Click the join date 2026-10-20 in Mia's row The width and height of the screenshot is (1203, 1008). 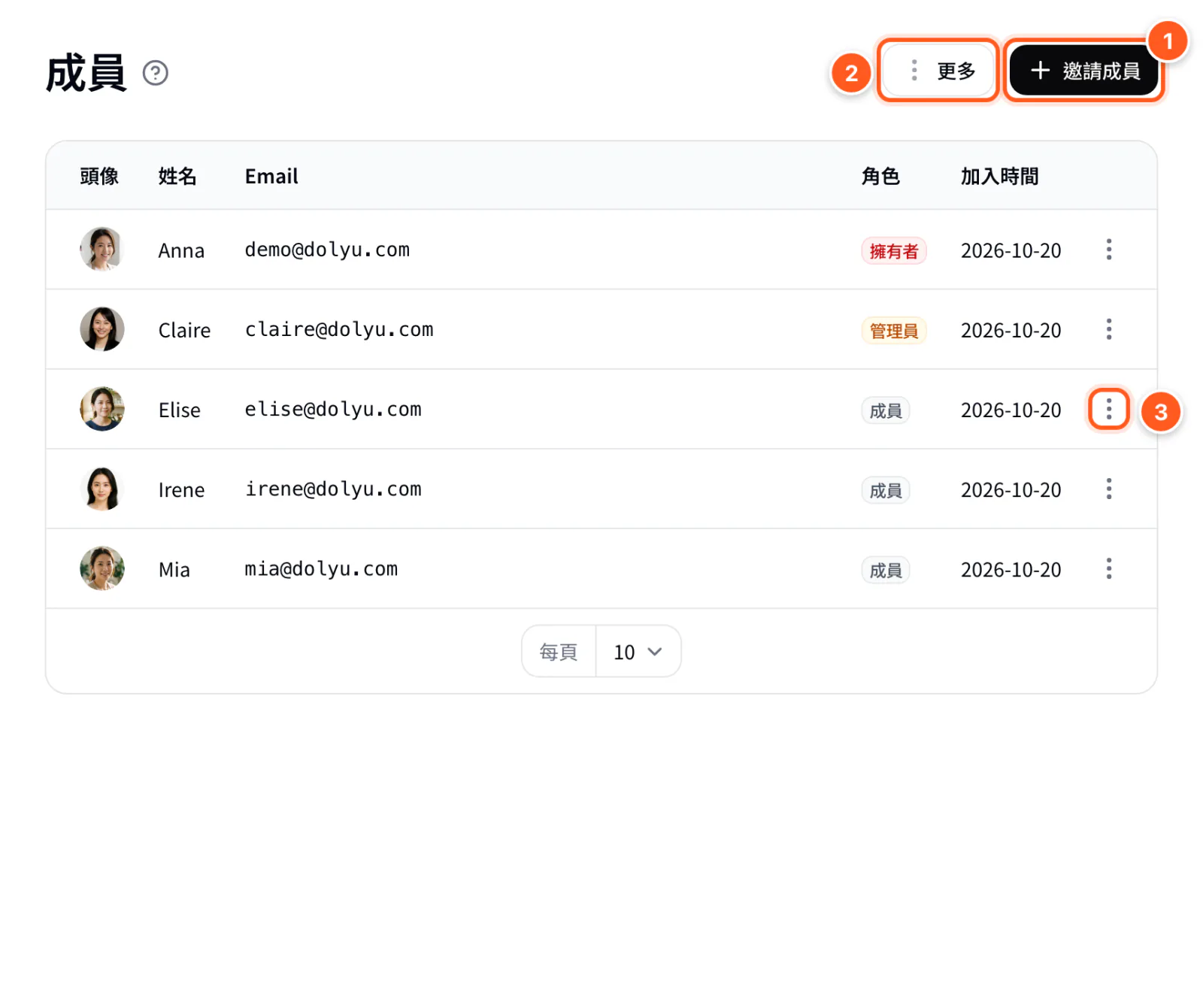tap(1011, 569)
